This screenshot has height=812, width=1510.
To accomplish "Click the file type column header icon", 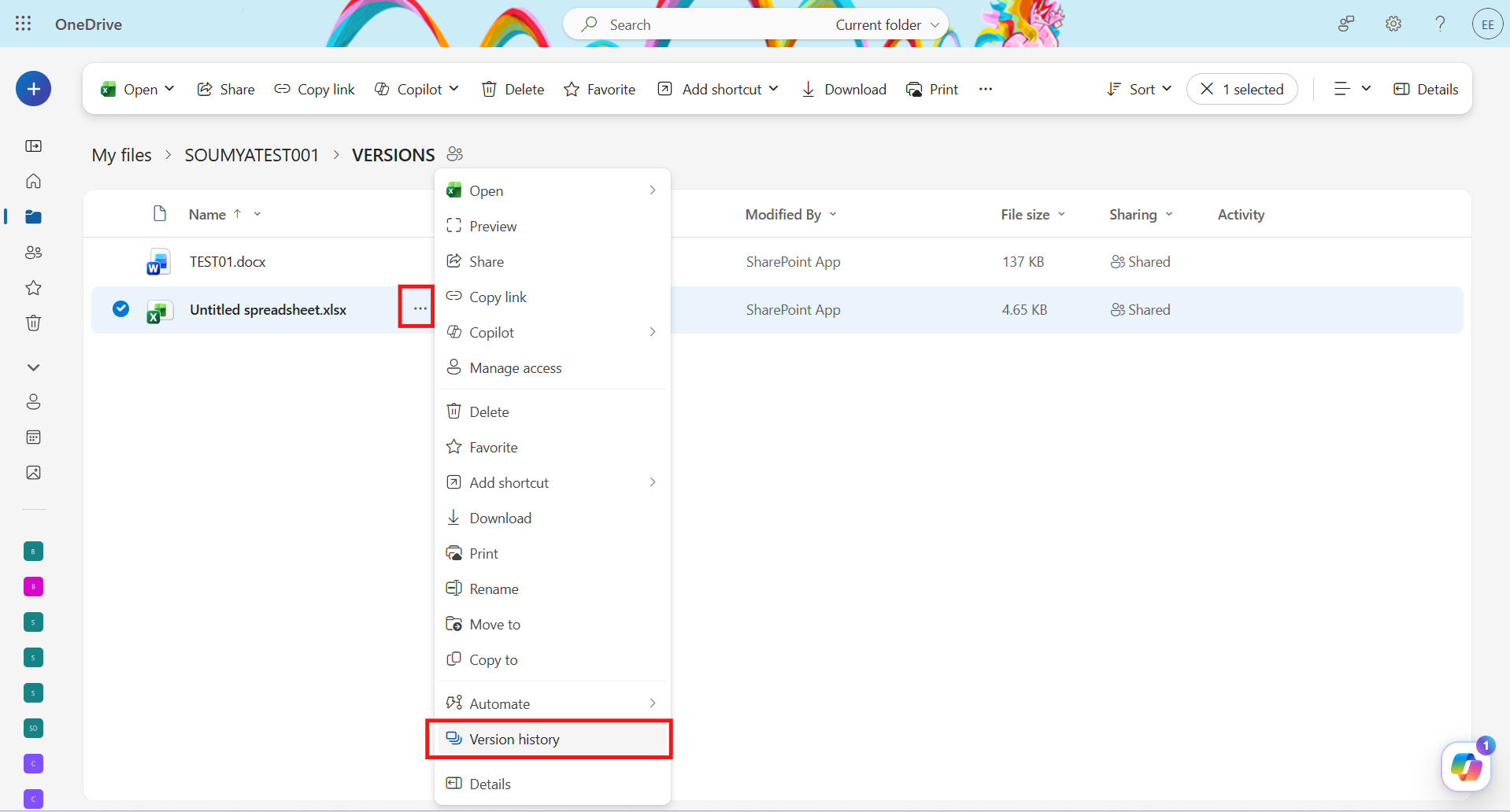I will [x=160, y=214].
